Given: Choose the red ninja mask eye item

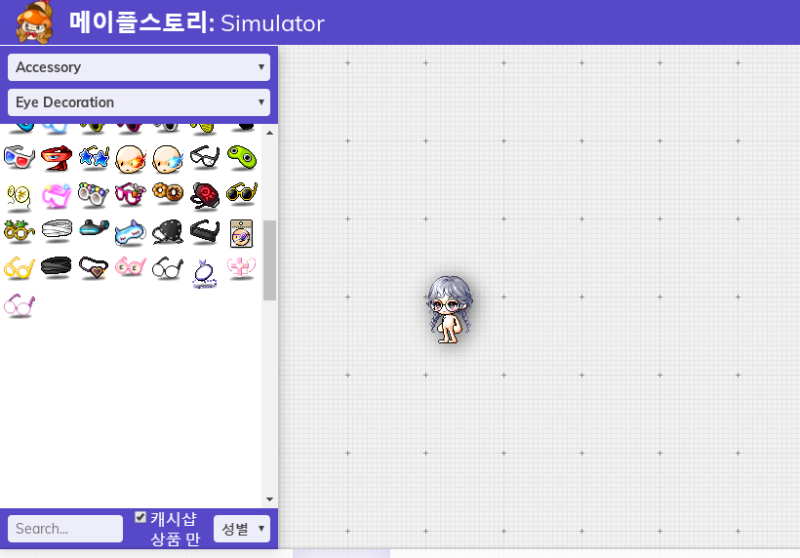Looking at the screenshot, I should 56,158.
